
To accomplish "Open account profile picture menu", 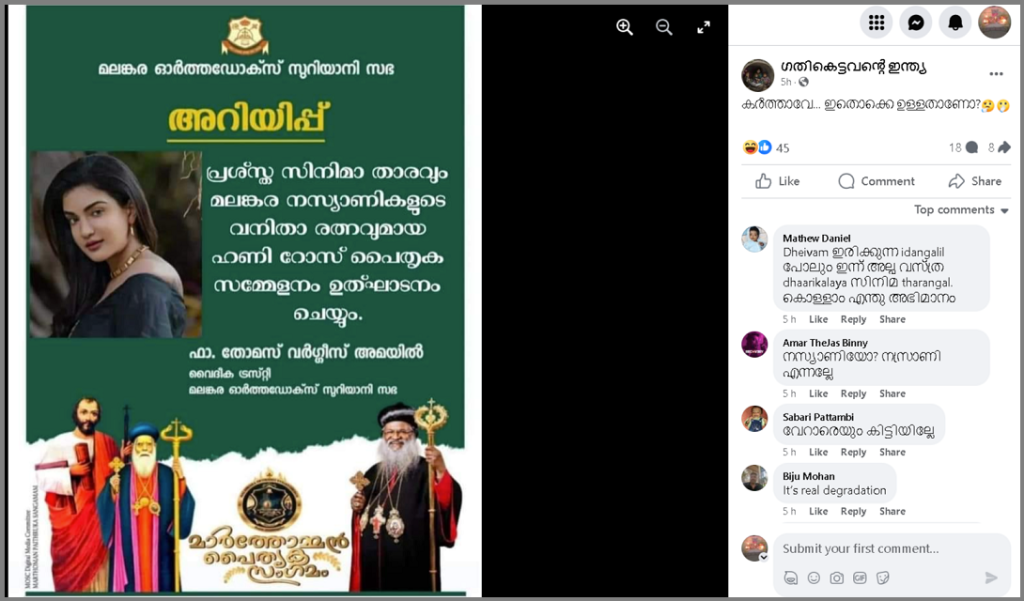I will click(x=994, y=23).
